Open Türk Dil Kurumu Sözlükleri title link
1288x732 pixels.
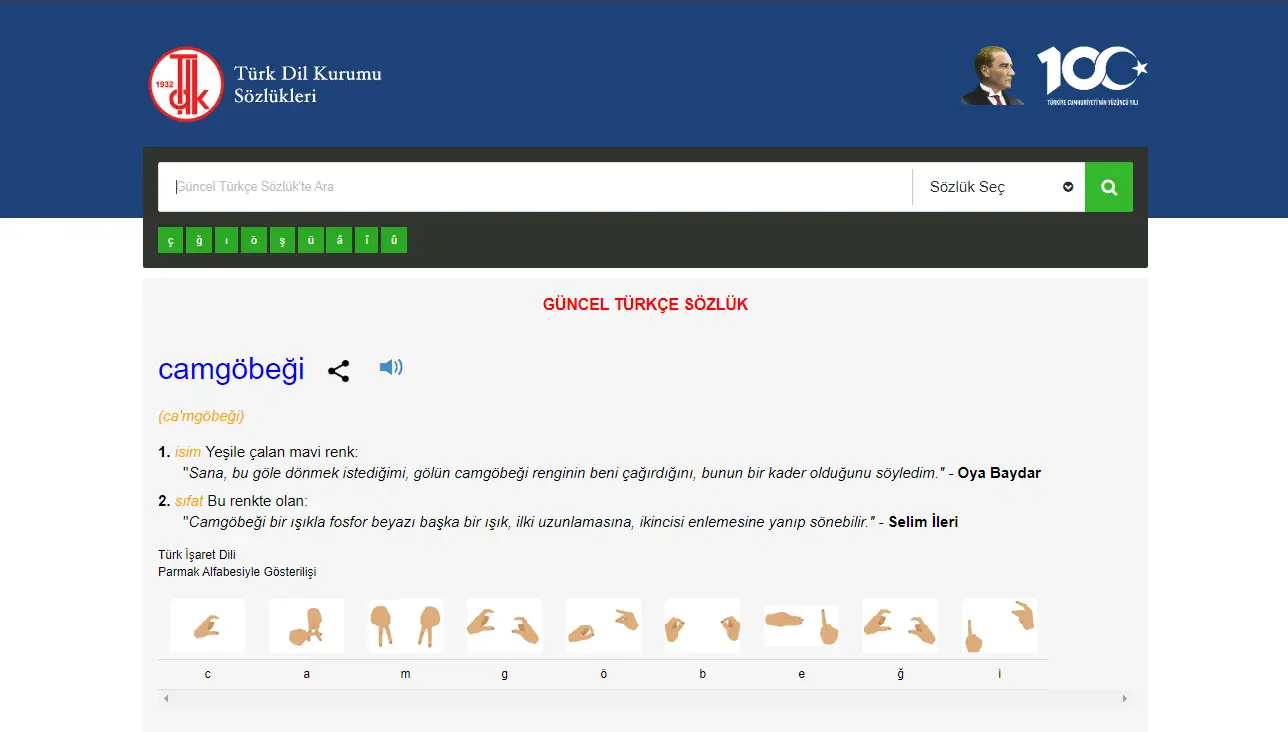pos(307,84)
